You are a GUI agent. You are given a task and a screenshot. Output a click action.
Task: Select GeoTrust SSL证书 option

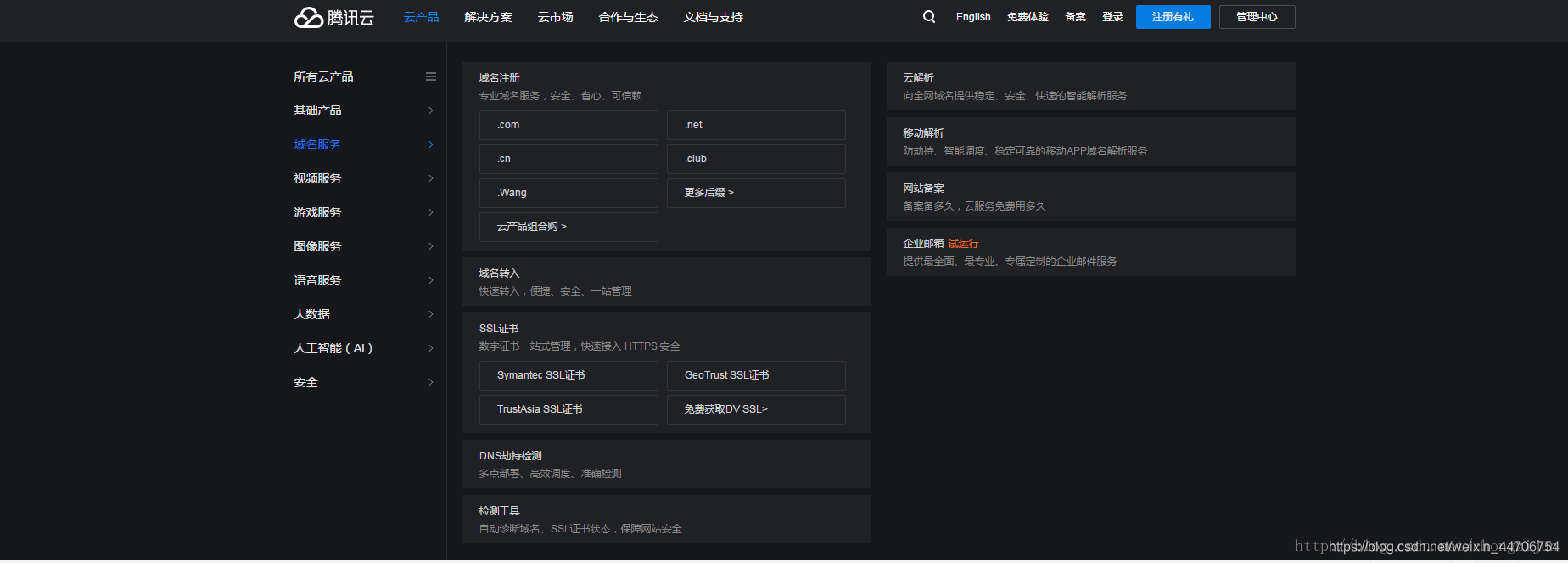coord(756,375)
